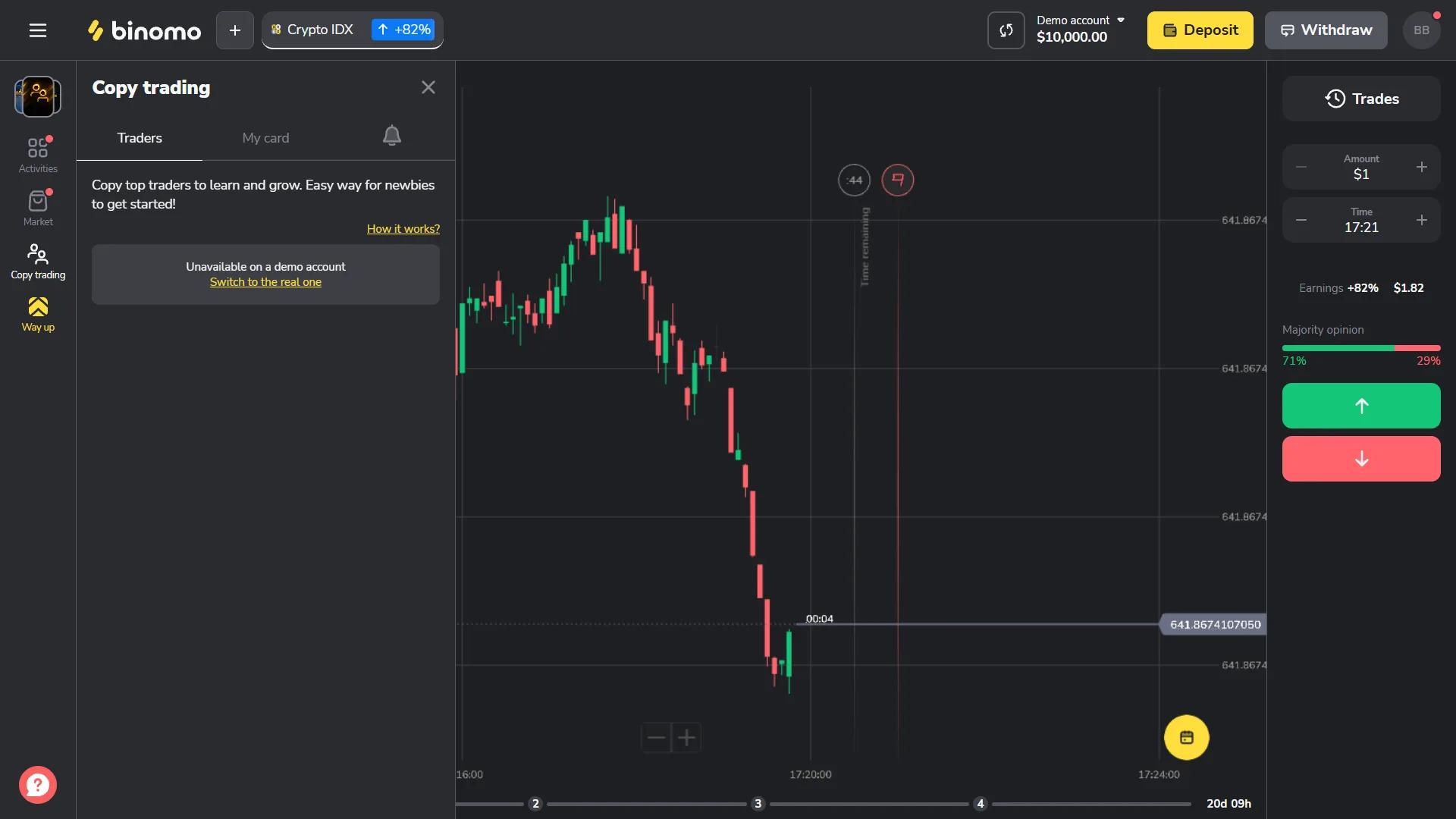This screenshot has width=1456, height=819.
Task: Open Activities in the sidebar
Action: [38, 155]
